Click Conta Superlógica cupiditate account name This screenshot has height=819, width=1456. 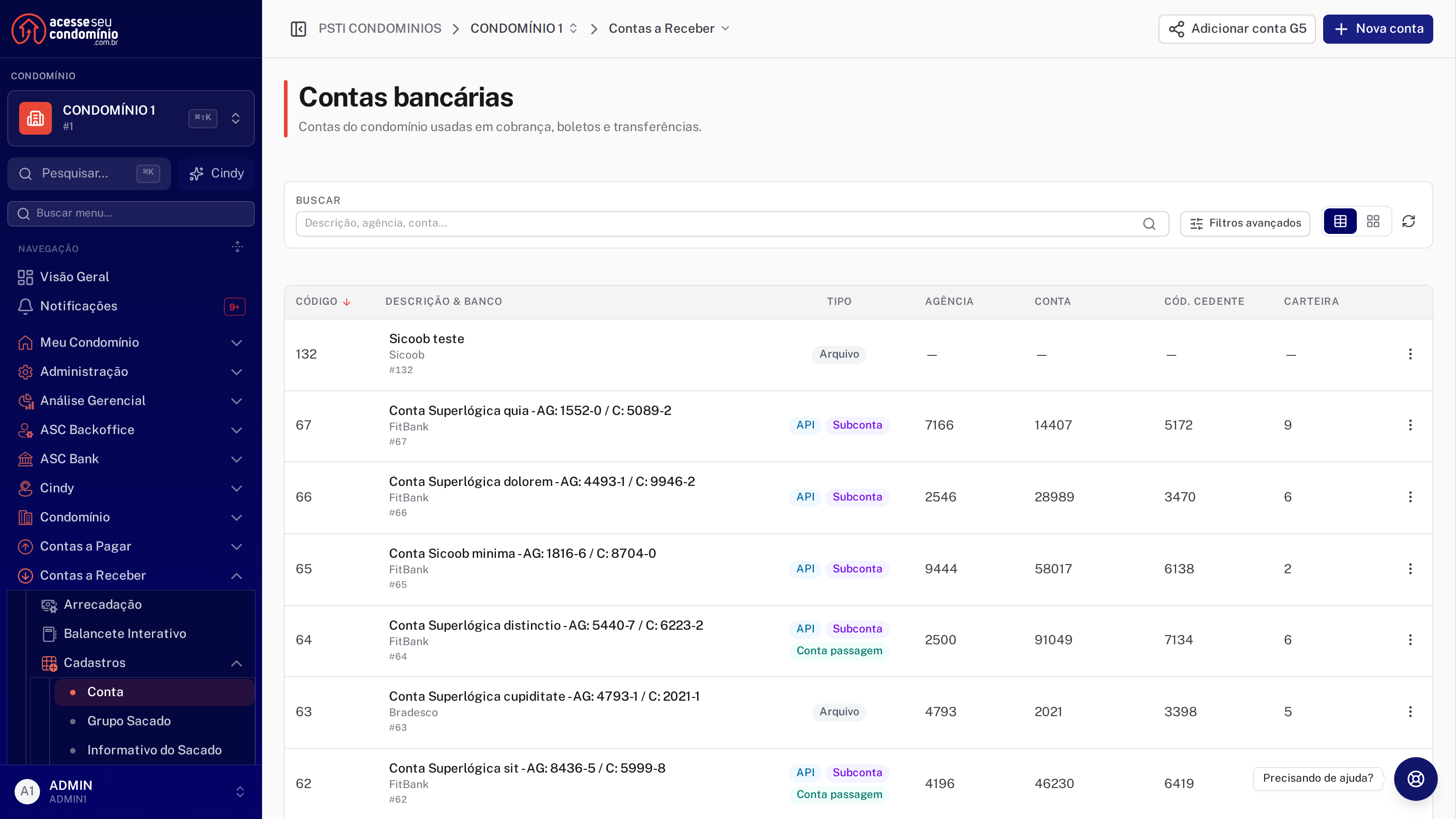[544, 696]
